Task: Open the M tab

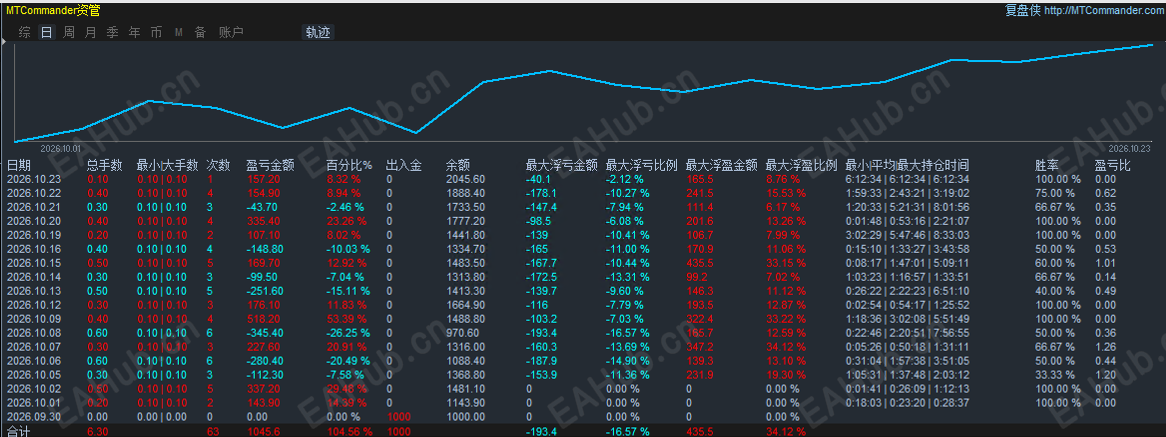Action: click(x=178, y=32)
